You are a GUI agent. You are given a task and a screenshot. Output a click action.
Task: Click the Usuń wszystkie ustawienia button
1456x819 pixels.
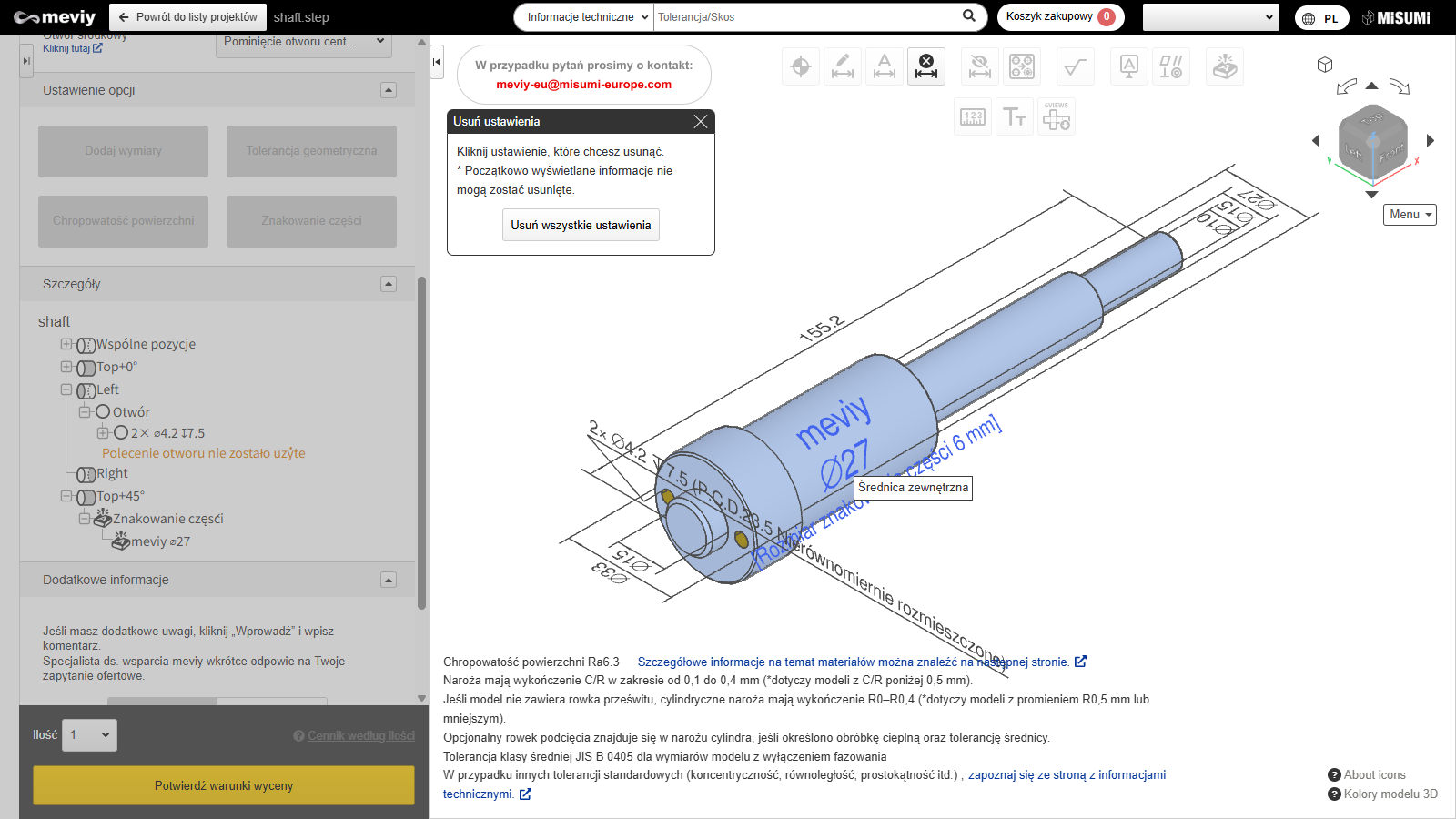pos(581,225)
